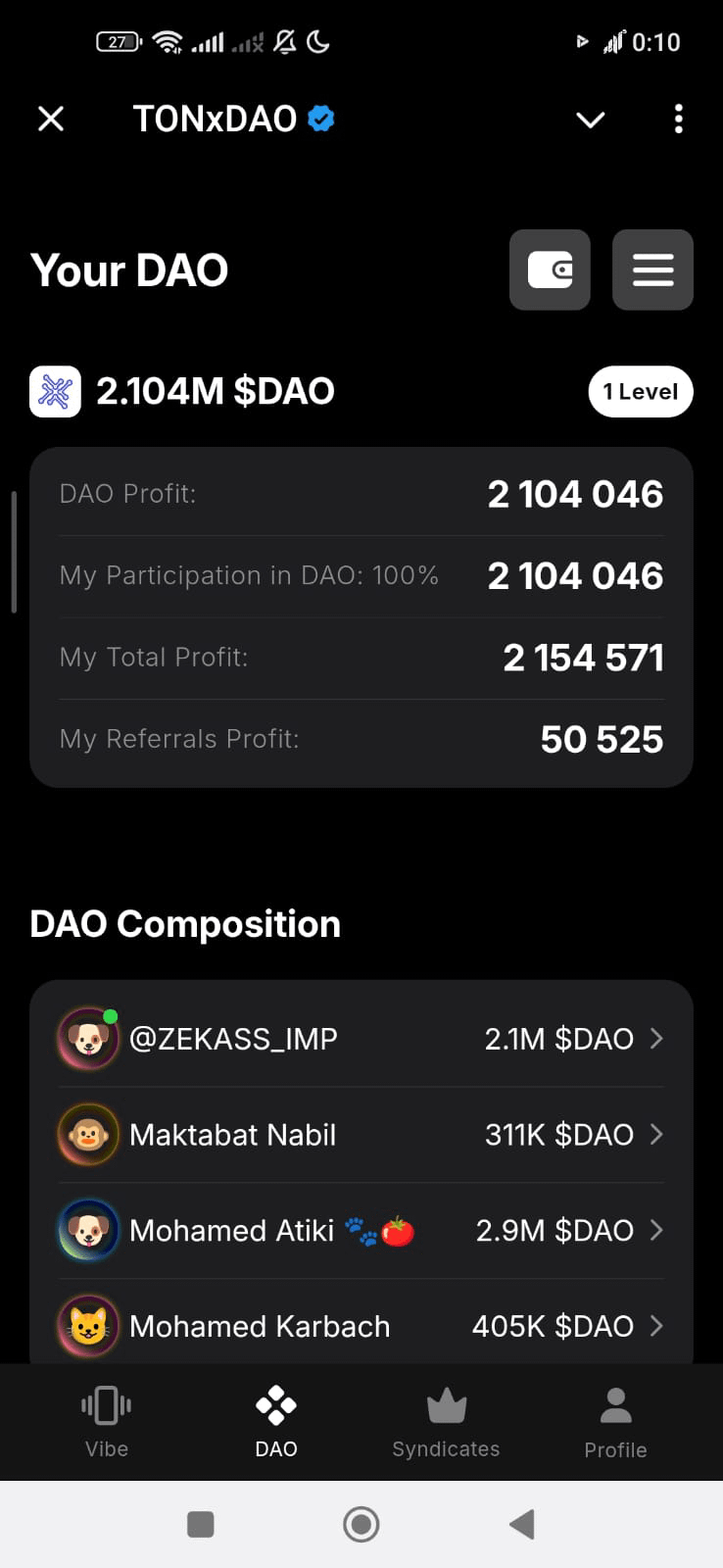Tap the Android back triangle button
723x1568 pixels.
point(522,1524)
